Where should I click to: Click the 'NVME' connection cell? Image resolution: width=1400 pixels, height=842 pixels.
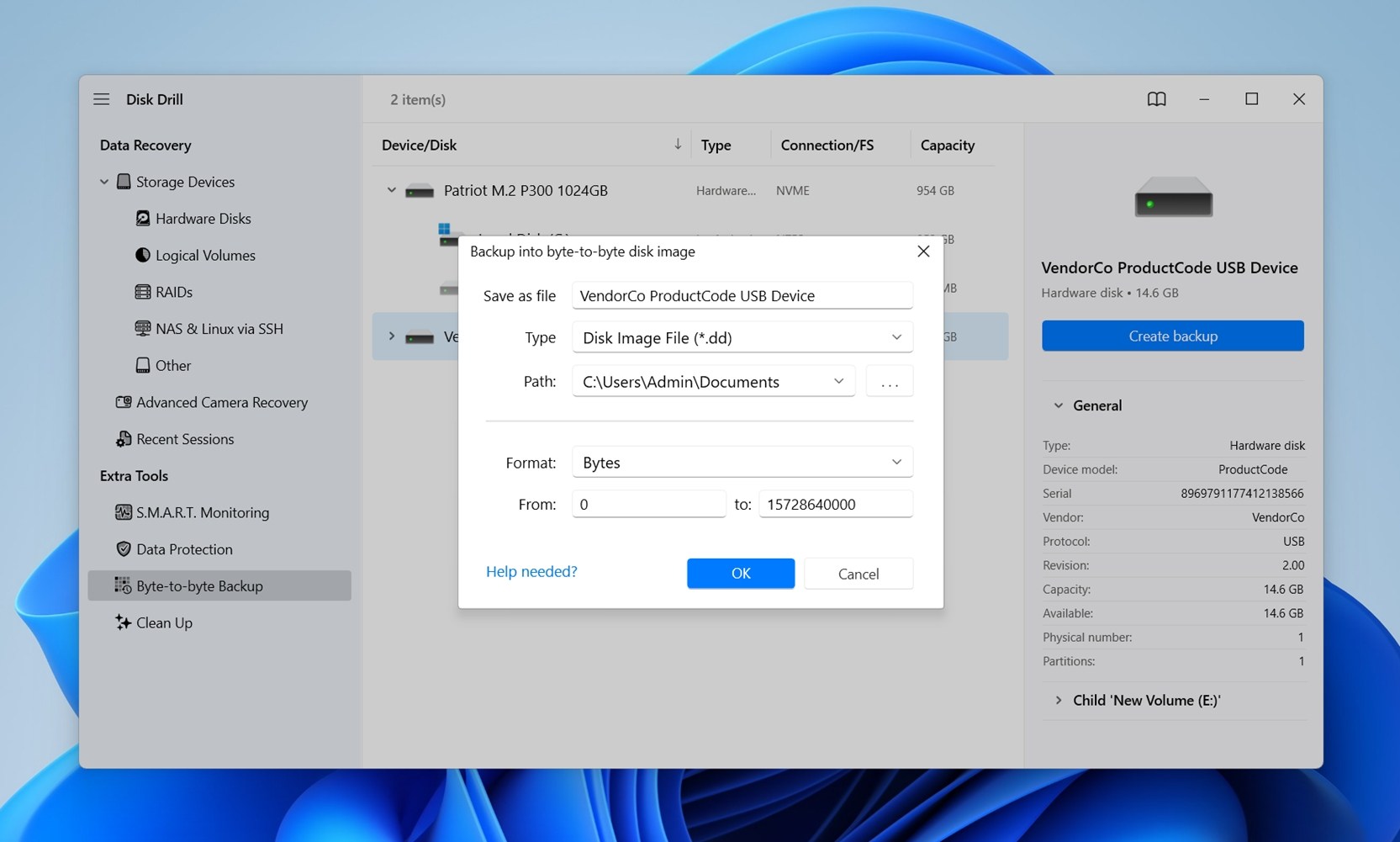tap(793, 191)
